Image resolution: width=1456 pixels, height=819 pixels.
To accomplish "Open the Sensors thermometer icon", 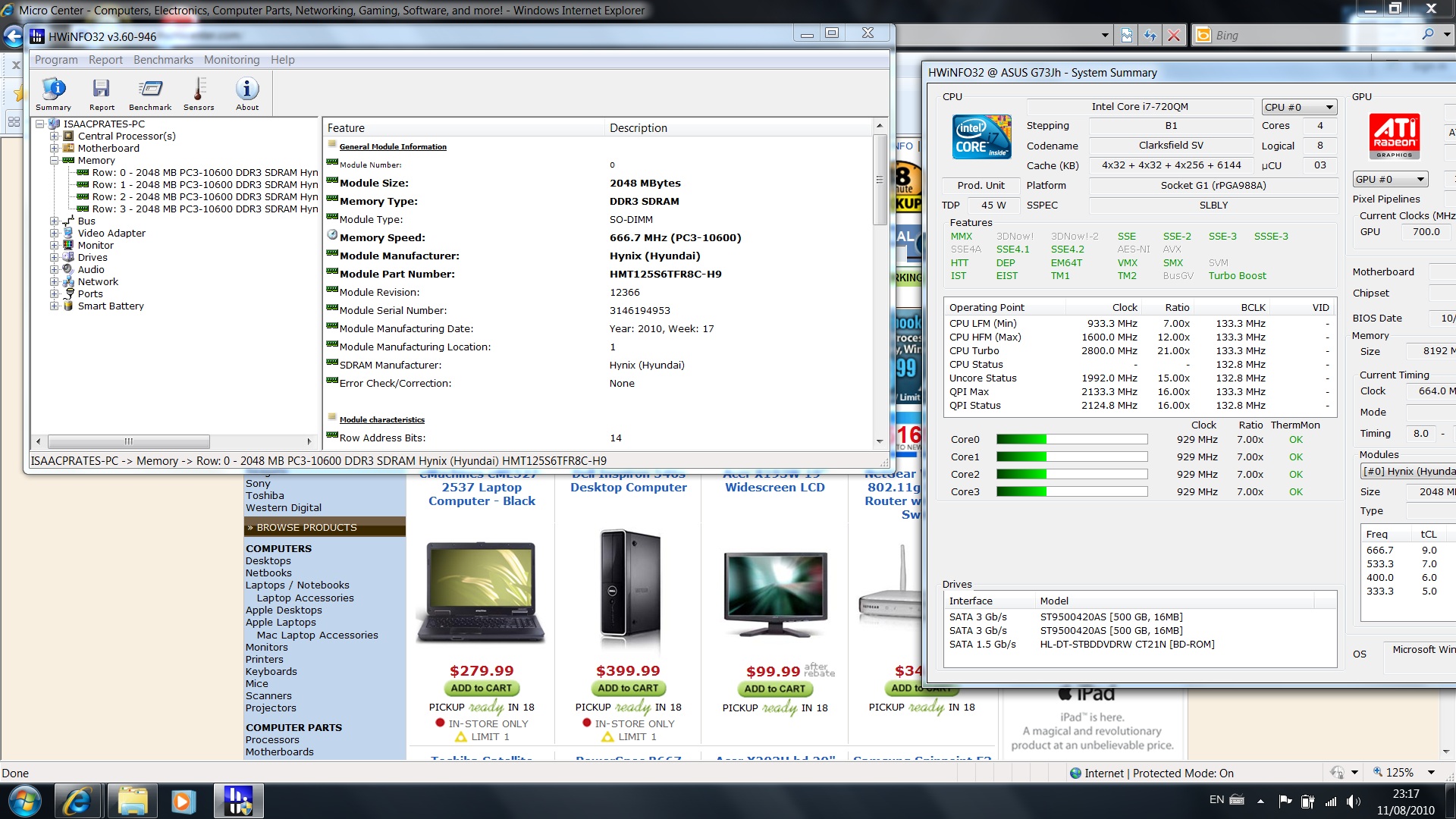I will tap(199, 94).
